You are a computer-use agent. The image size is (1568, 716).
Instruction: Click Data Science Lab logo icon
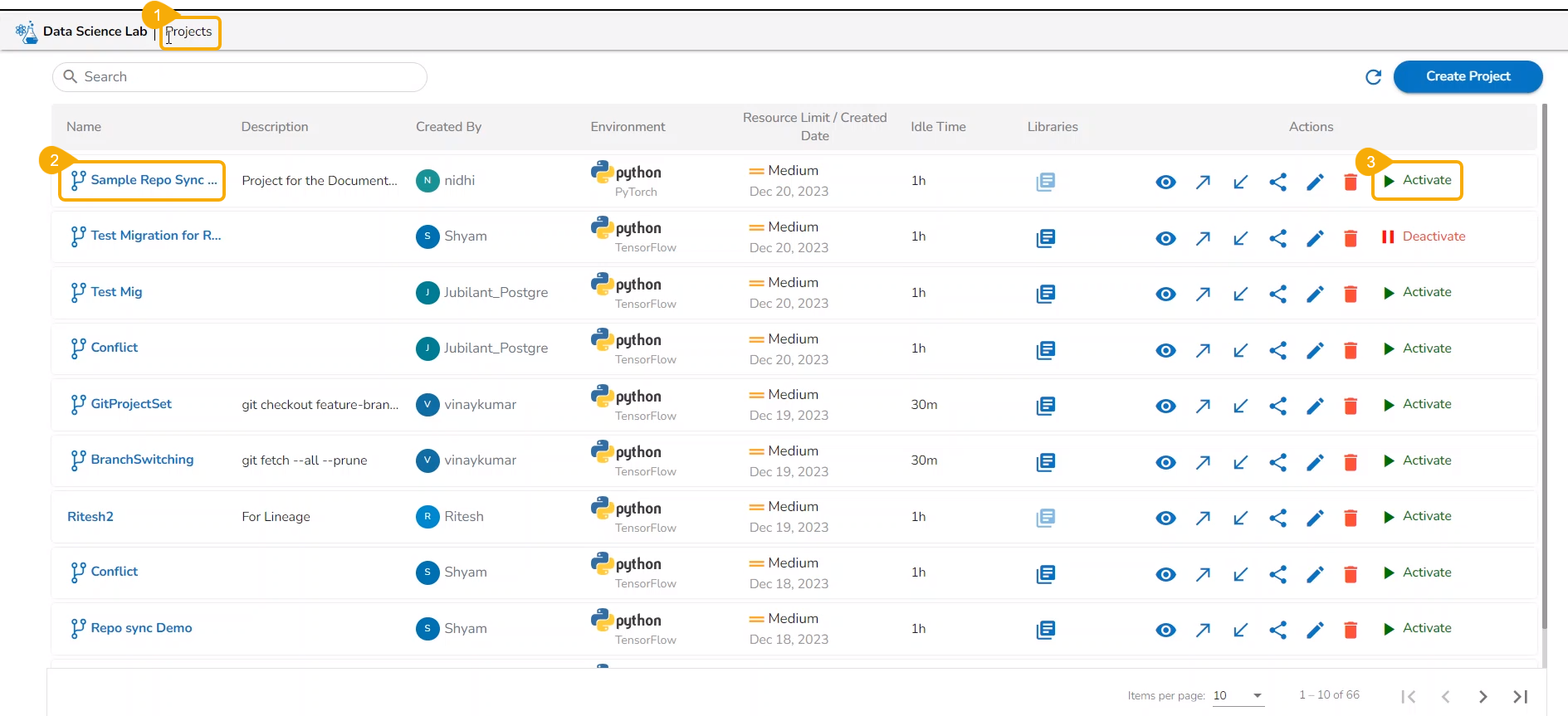pos(26,32)
